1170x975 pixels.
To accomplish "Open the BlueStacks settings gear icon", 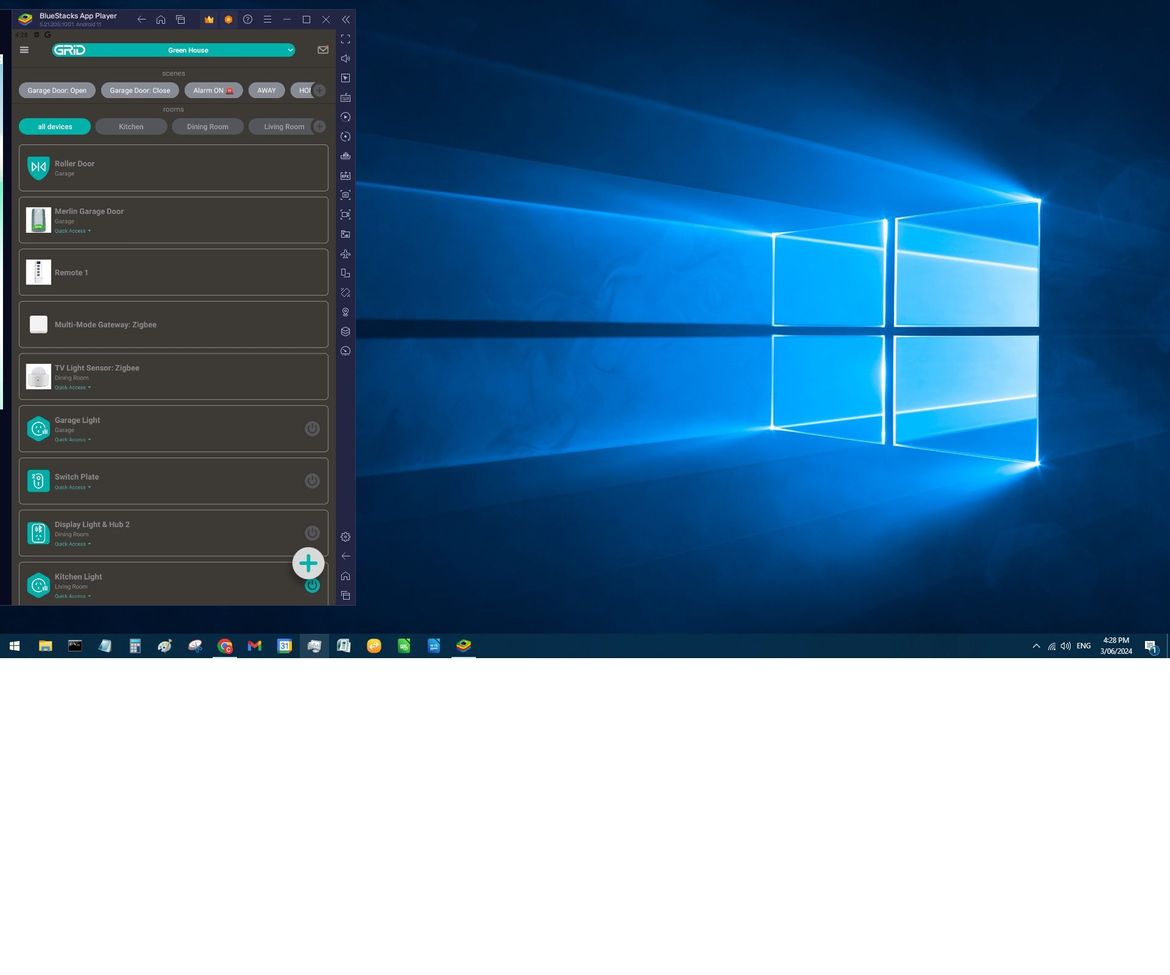I will [x=345, y=537].
